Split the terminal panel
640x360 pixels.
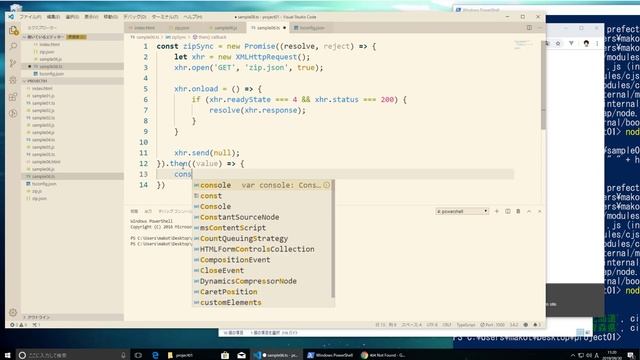coord(507,211)
